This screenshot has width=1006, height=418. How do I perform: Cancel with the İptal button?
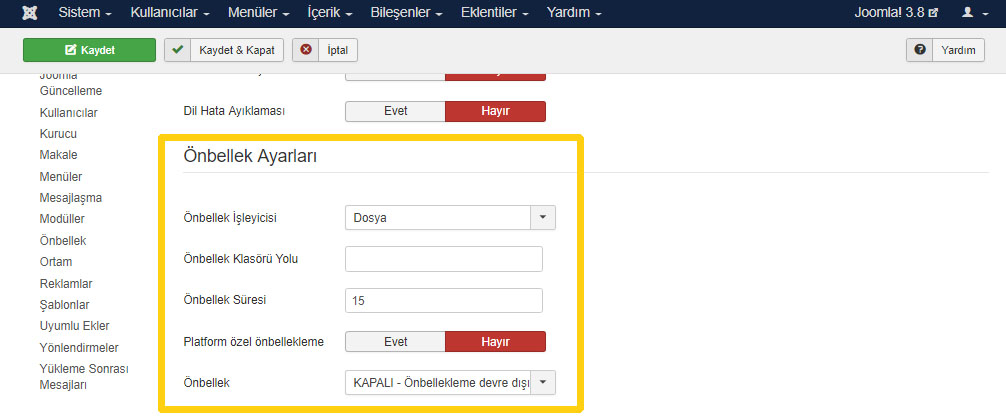tap(325, 50)
